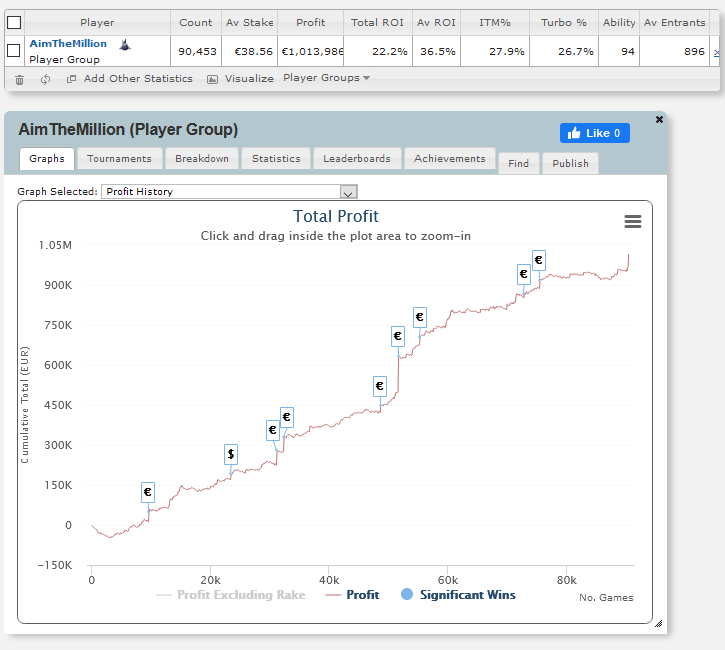The width and height of the screenshot is (725, 650).
Task: Open the AimTheMillion player link
Action: [68, 43]
